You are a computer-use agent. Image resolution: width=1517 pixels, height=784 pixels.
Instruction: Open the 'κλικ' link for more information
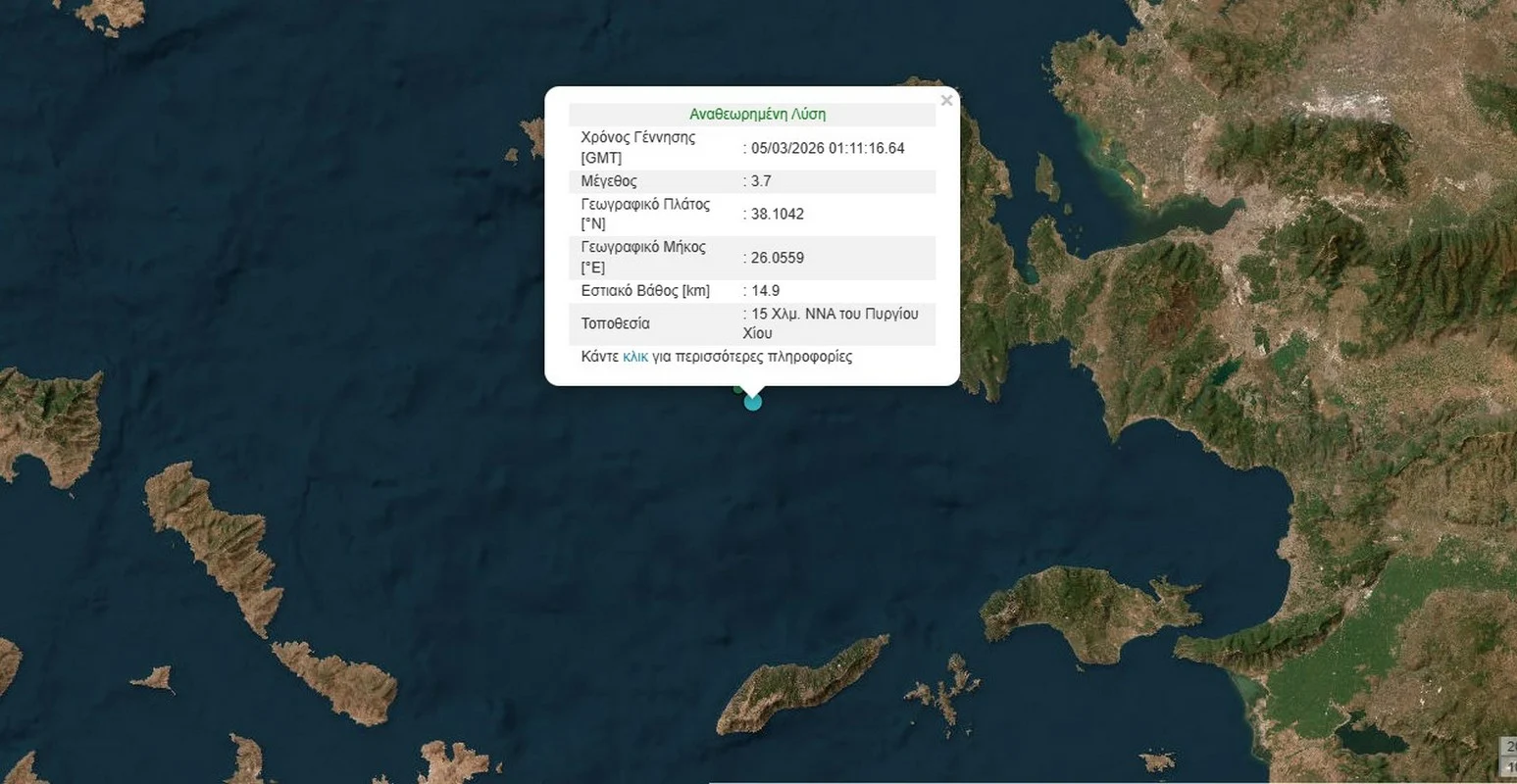tap(634, 357)
